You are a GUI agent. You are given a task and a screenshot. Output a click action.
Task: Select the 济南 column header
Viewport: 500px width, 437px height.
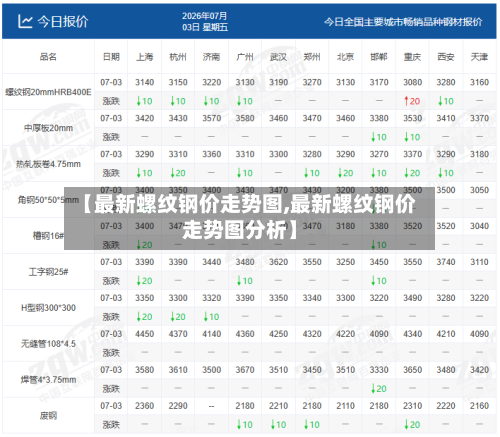(x=211, y=57)
